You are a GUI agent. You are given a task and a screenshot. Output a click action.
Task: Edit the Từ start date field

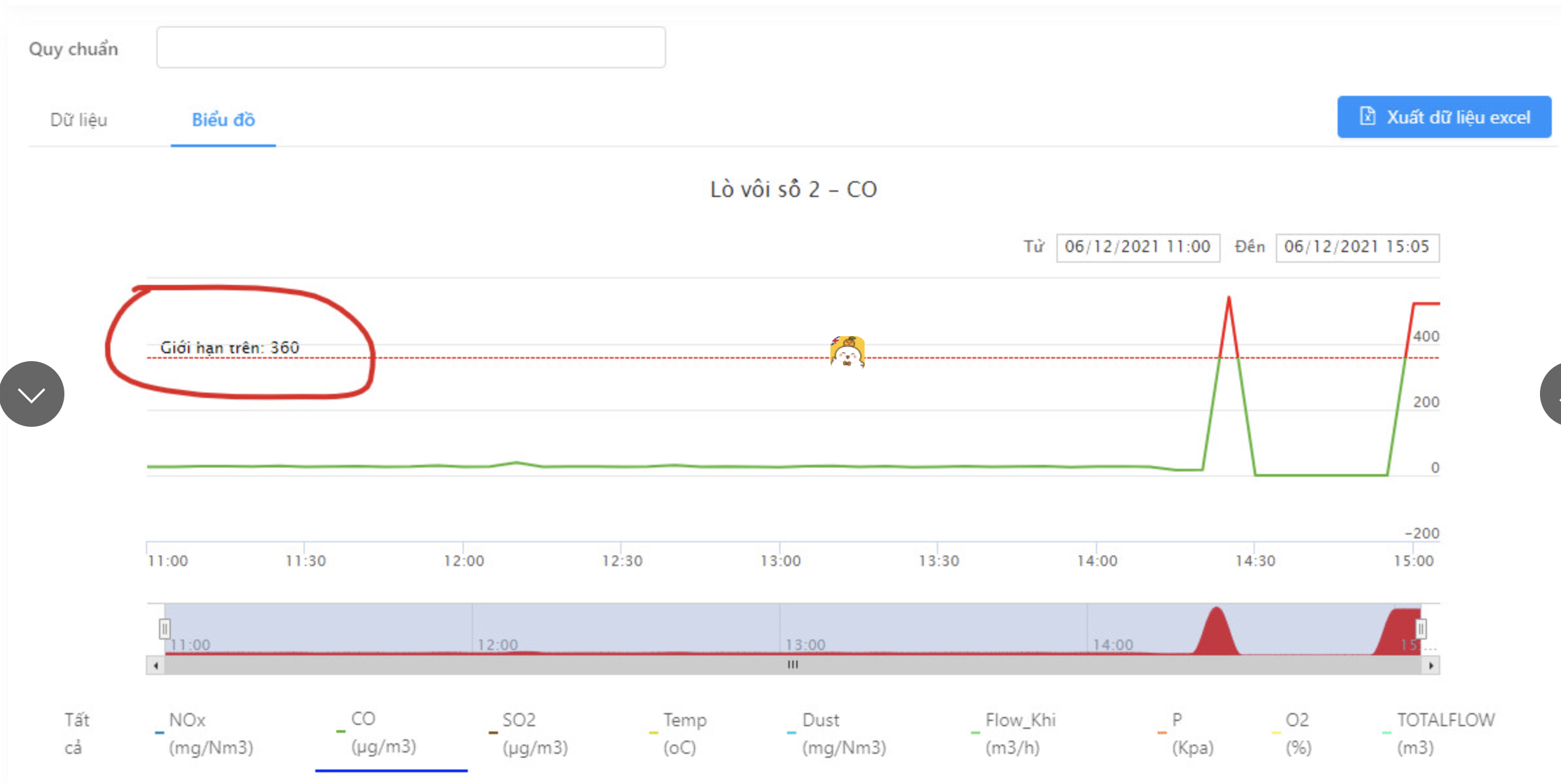click(x=1137, y=247)
